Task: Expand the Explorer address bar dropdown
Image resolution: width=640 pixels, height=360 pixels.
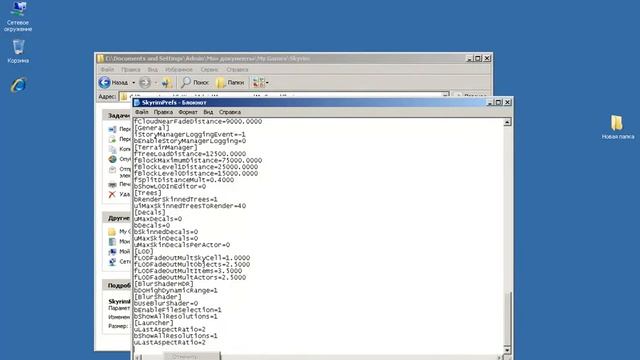Action: click(x=446, y=96)
